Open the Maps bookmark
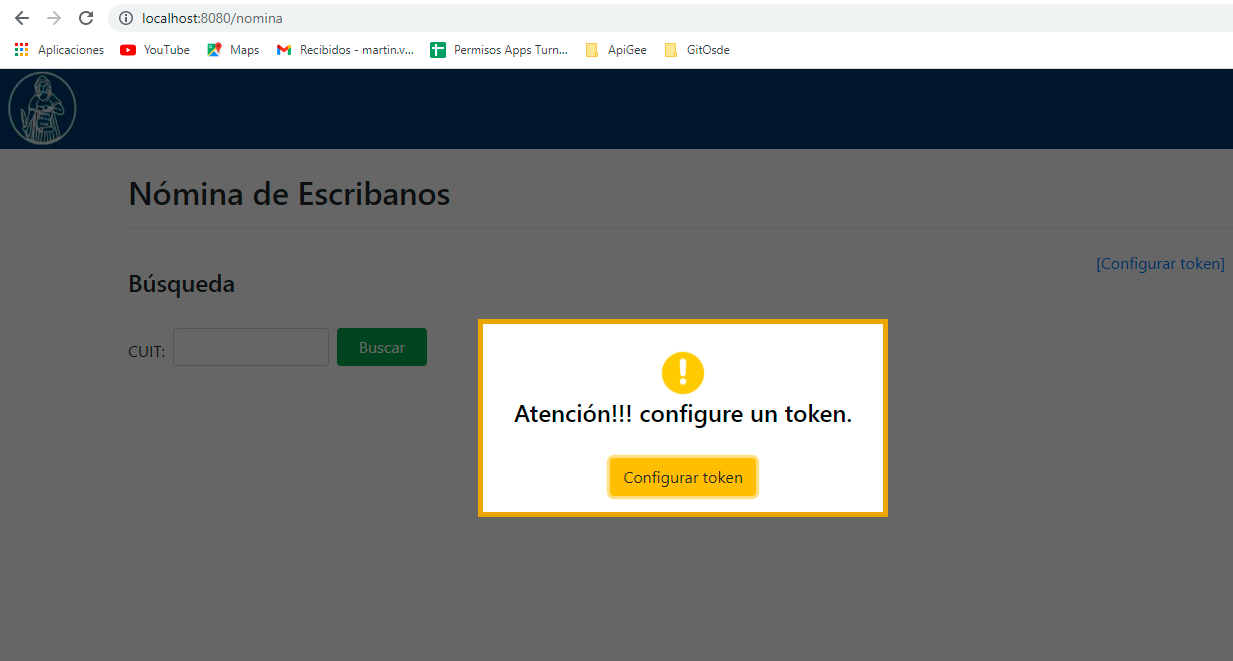 (232, 49)
